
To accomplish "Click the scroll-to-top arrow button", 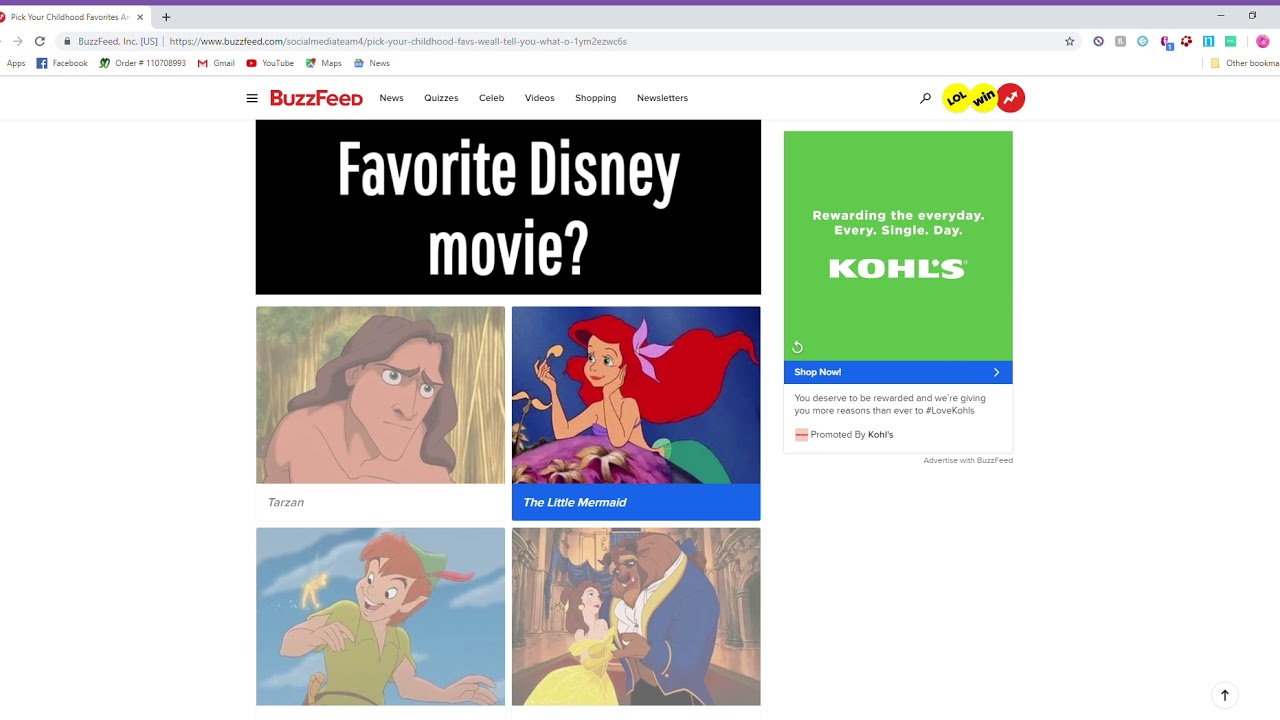I will (1225, 695).
